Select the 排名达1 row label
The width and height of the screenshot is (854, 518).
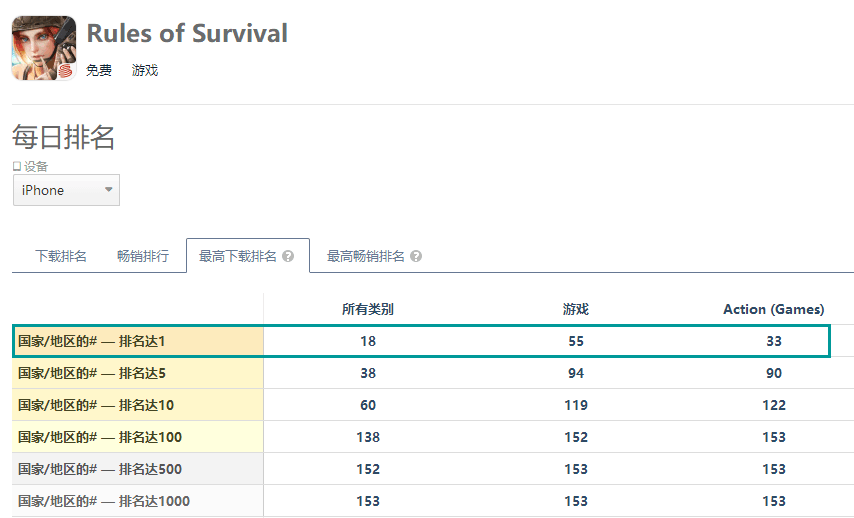point(92,341)
